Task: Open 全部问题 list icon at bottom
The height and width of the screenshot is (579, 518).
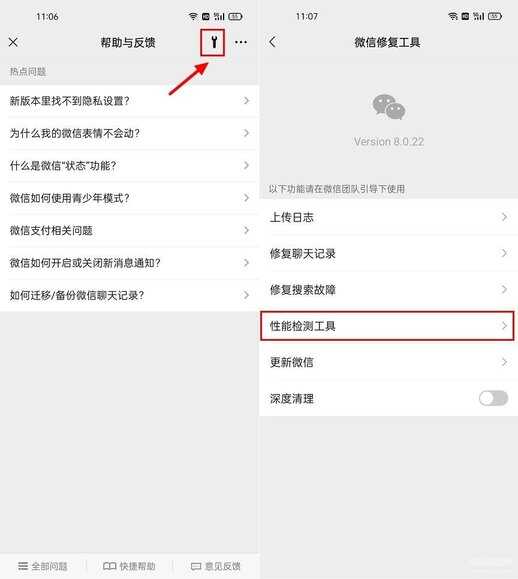Action: coord(23,566)
